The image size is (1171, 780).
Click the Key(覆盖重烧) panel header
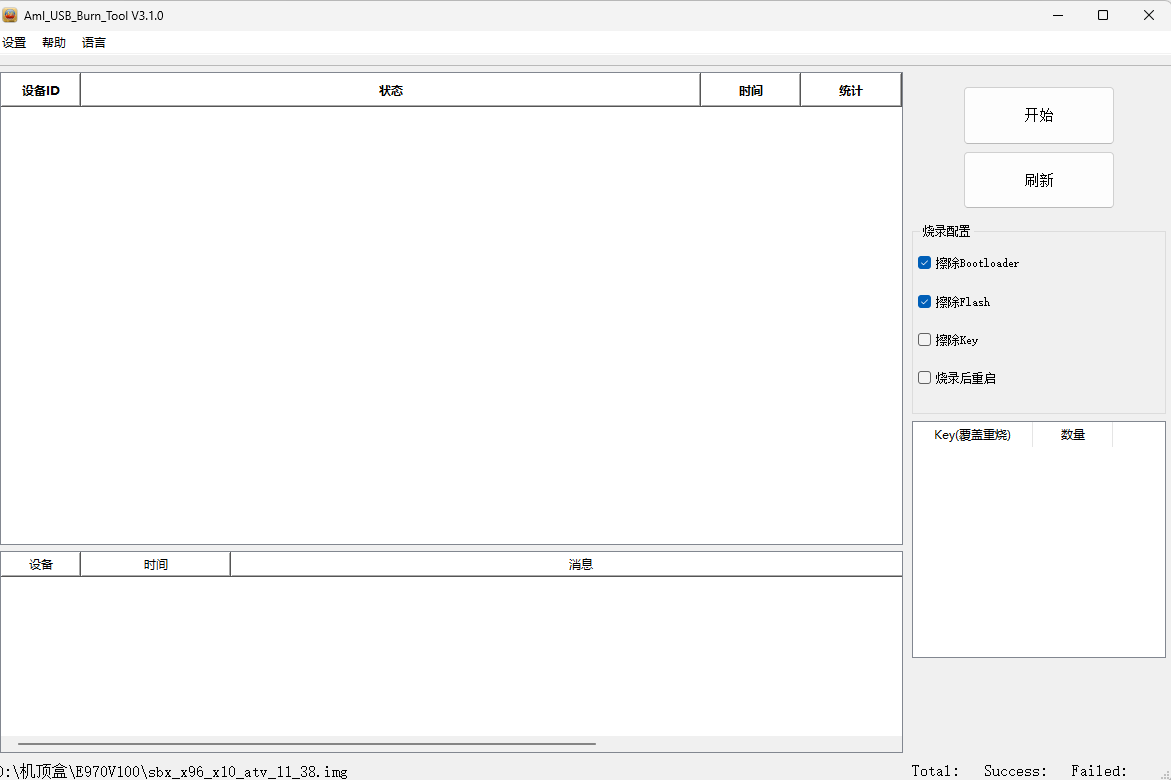972,434
